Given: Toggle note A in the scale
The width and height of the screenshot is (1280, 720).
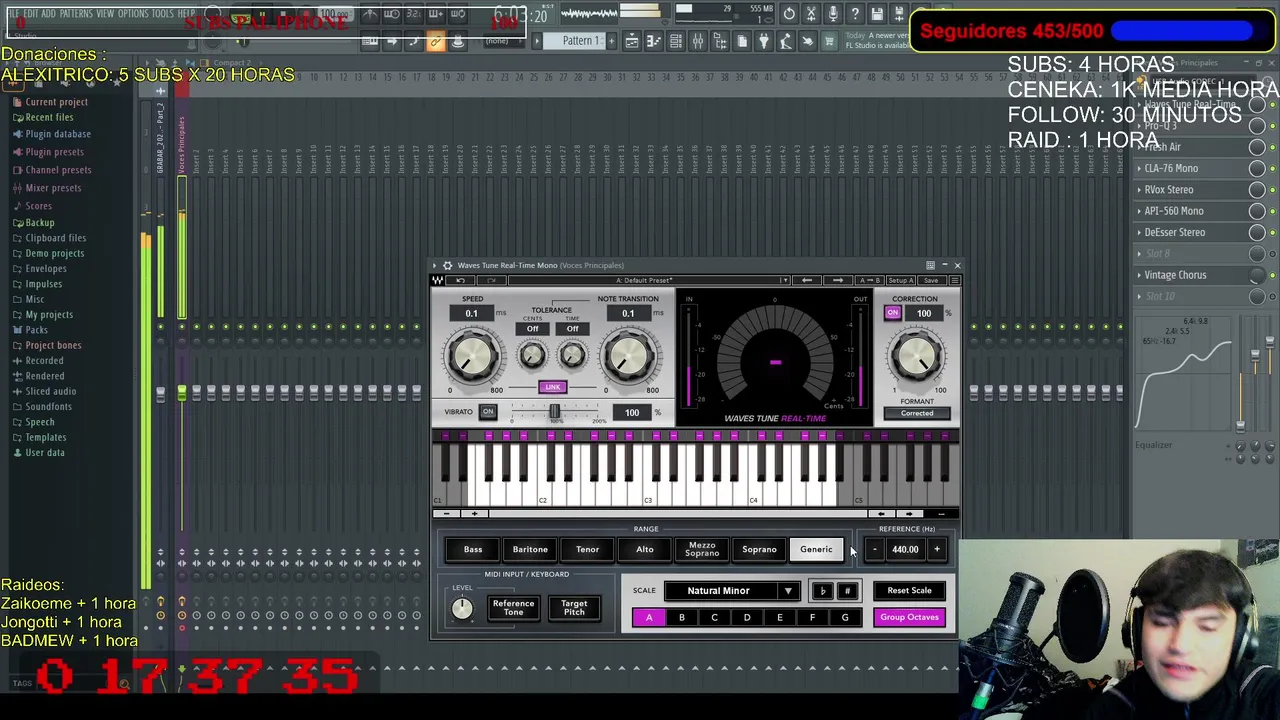Looking at the screenshot, I should (649, 618).
